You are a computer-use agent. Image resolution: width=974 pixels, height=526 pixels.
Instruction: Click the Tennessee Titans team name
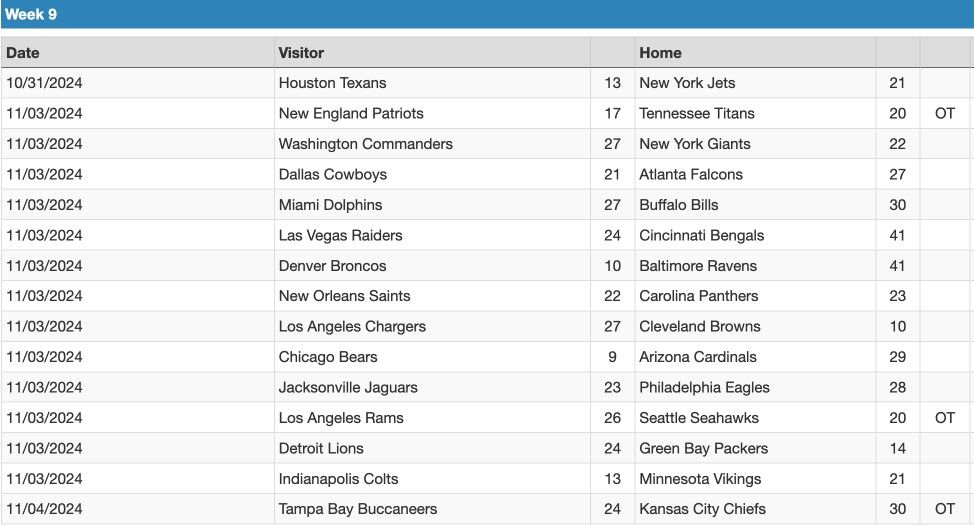[x=697, y=114]
